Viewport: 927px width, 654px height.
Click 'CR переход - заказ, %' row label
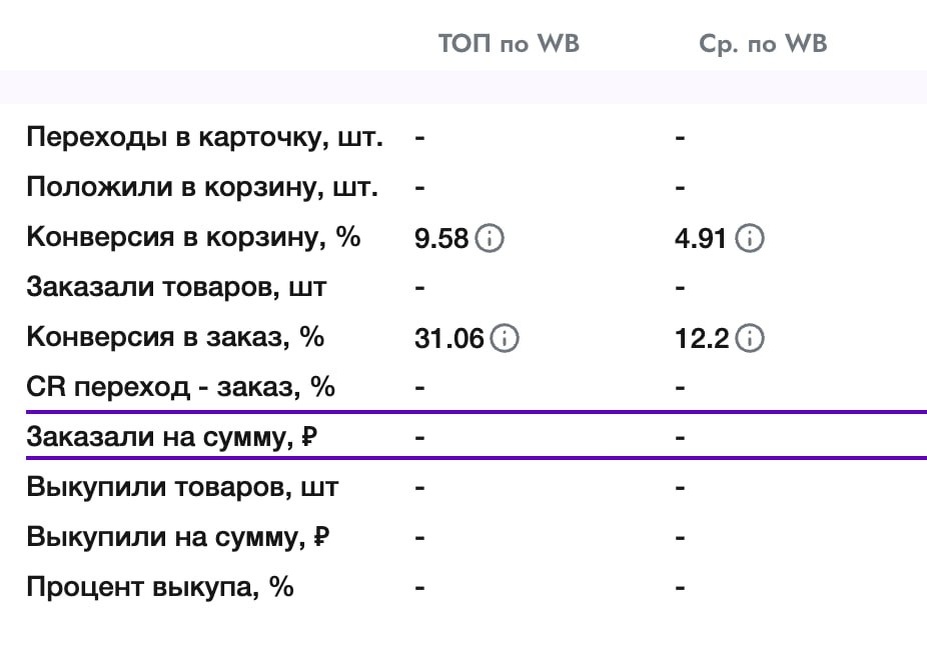click(x=180, y=388)
